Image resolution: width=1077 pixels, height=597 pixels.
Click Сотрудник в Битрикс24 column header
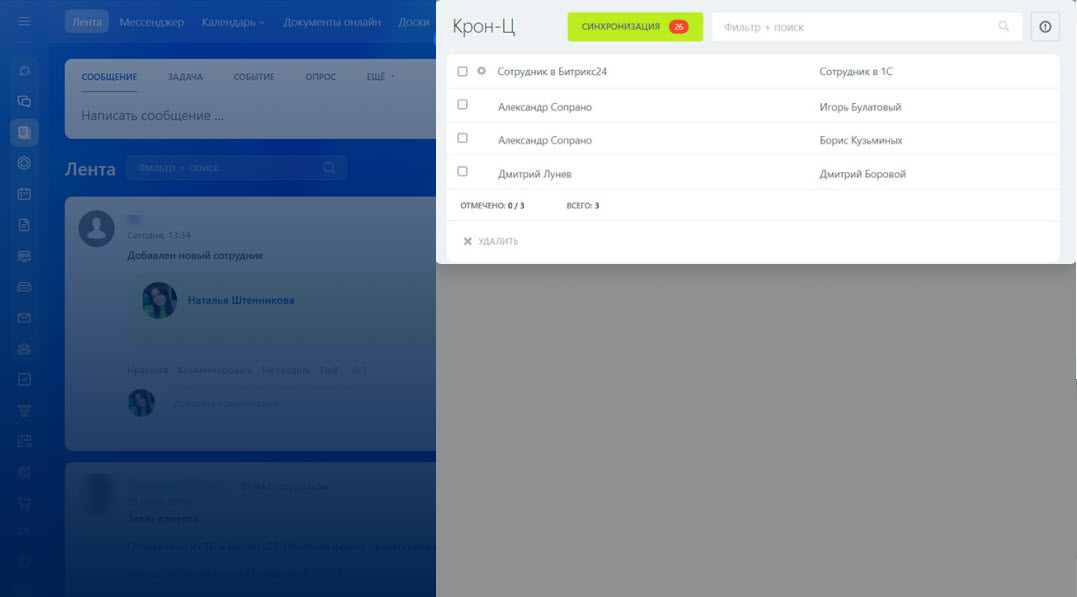[552, 71]
